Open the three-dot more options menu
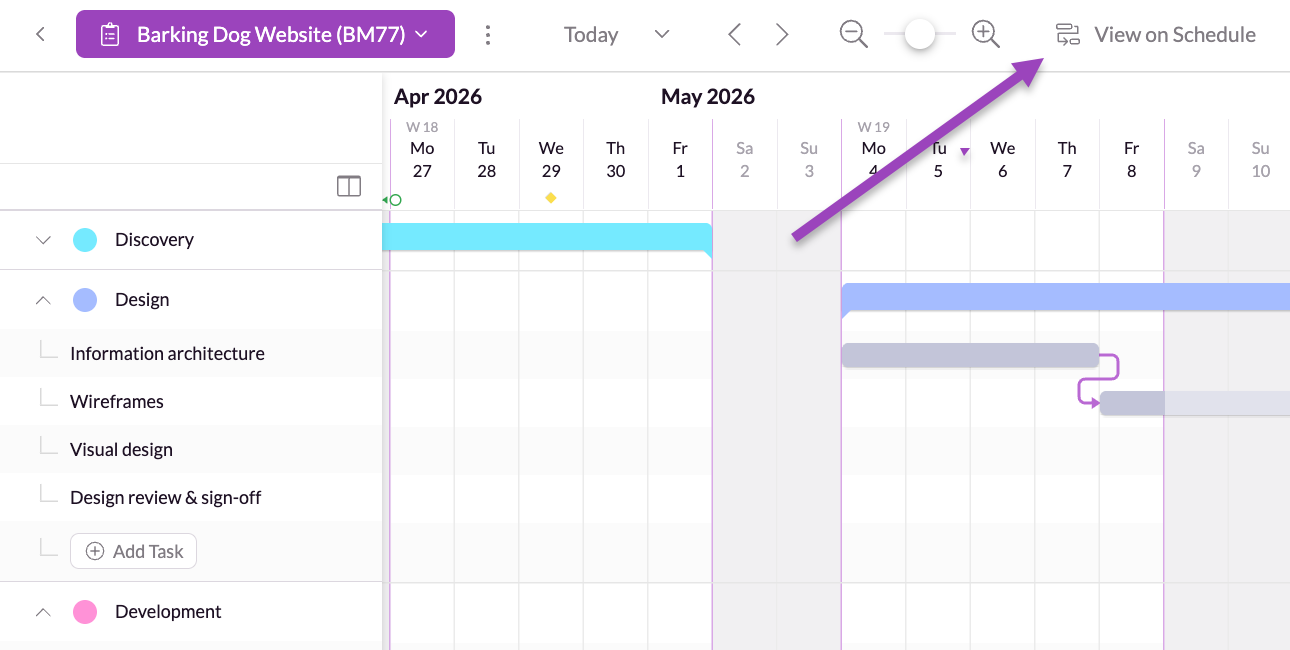This screenshot has height=650, width=1290. tap(488, 35)
